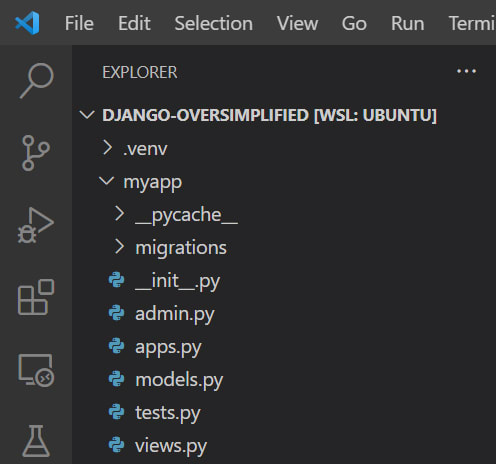496x464 pixels.
Task: Collapse the myapp folder chevron
Action: (x=107, y=181)
